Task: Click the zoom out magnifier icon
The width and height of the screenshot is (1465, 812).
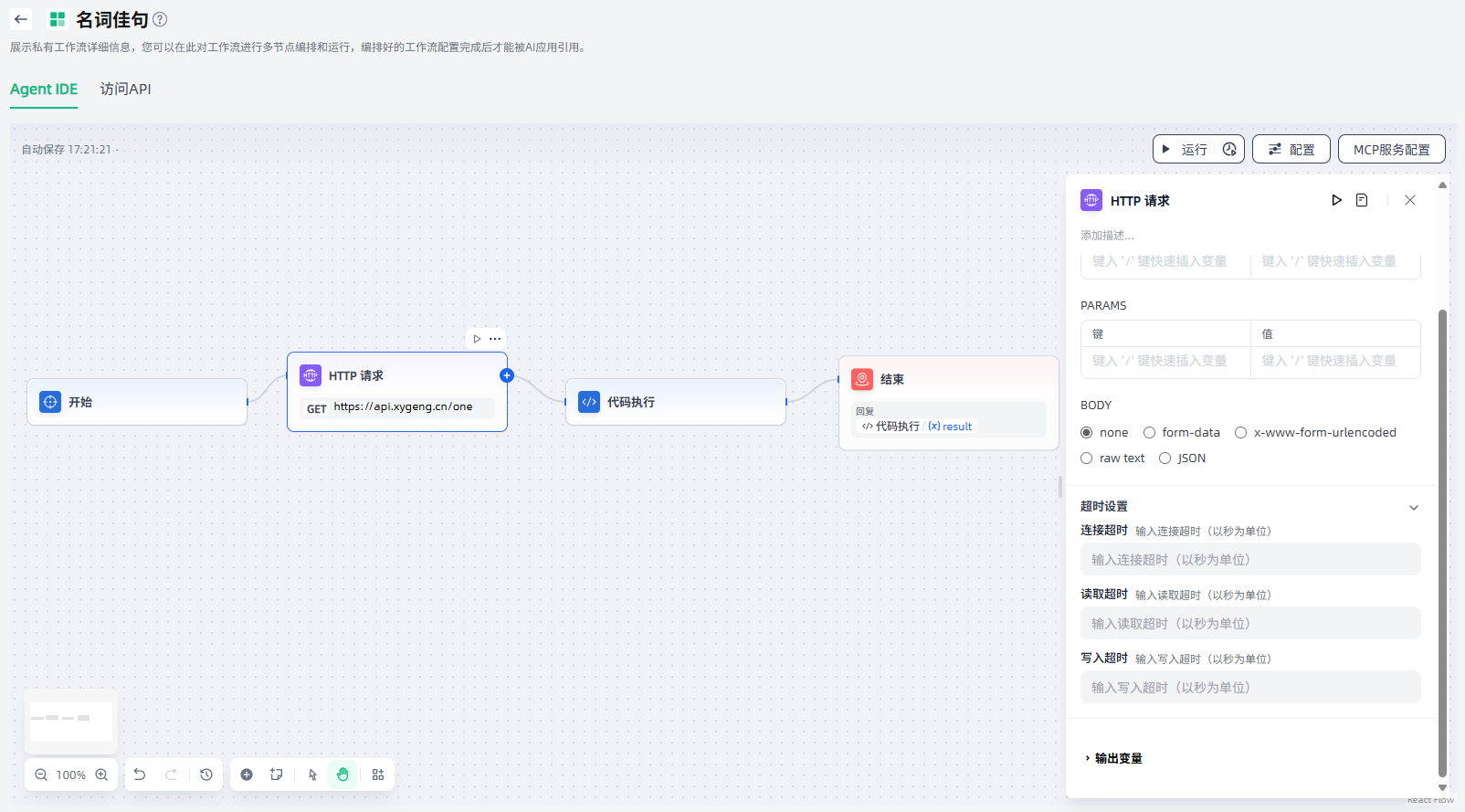Action: coord(41,775)
